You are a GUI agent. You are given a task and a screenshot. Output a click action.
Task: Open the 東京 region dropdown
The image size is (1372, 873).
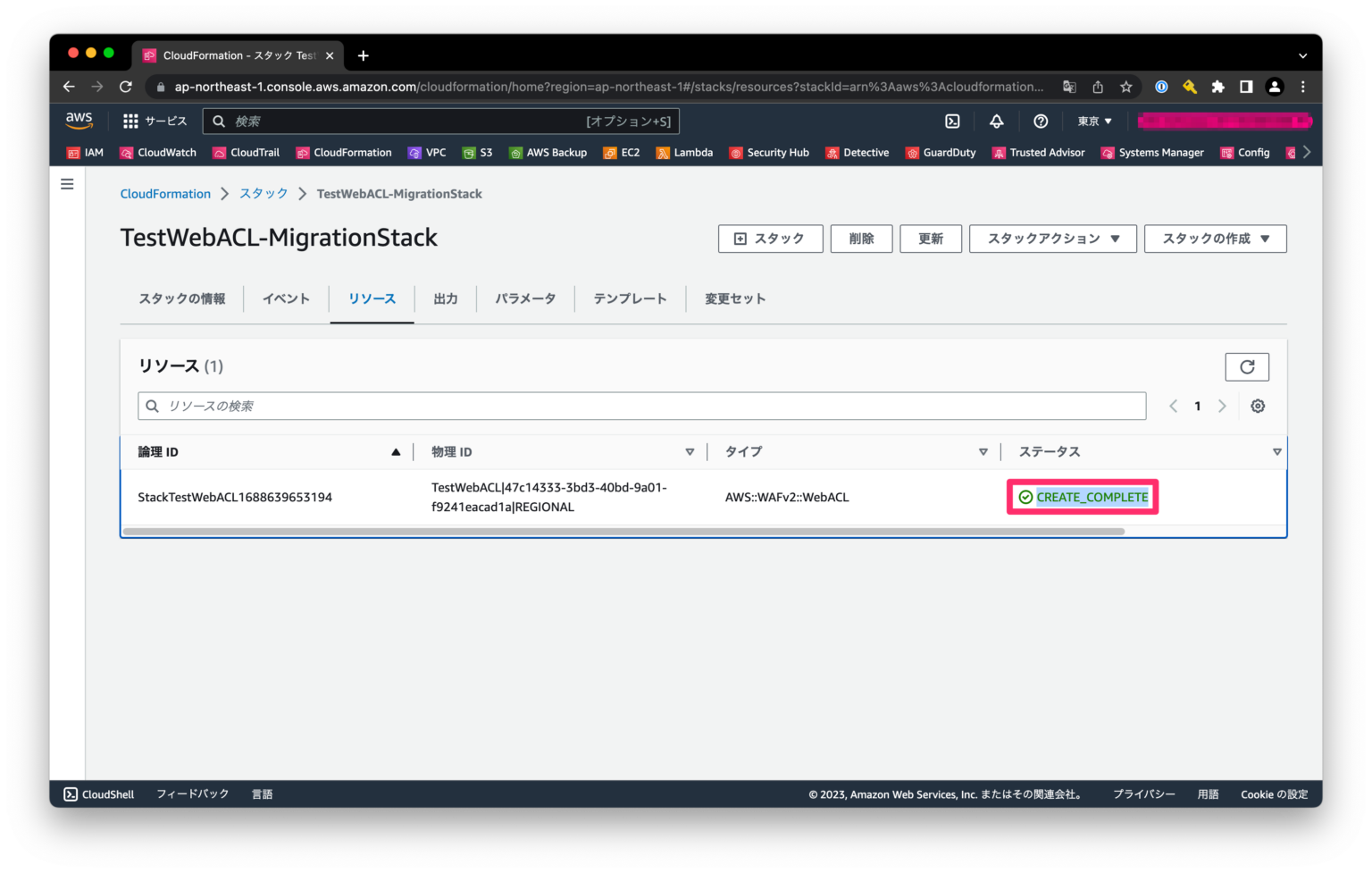[x=1092, y=121]
